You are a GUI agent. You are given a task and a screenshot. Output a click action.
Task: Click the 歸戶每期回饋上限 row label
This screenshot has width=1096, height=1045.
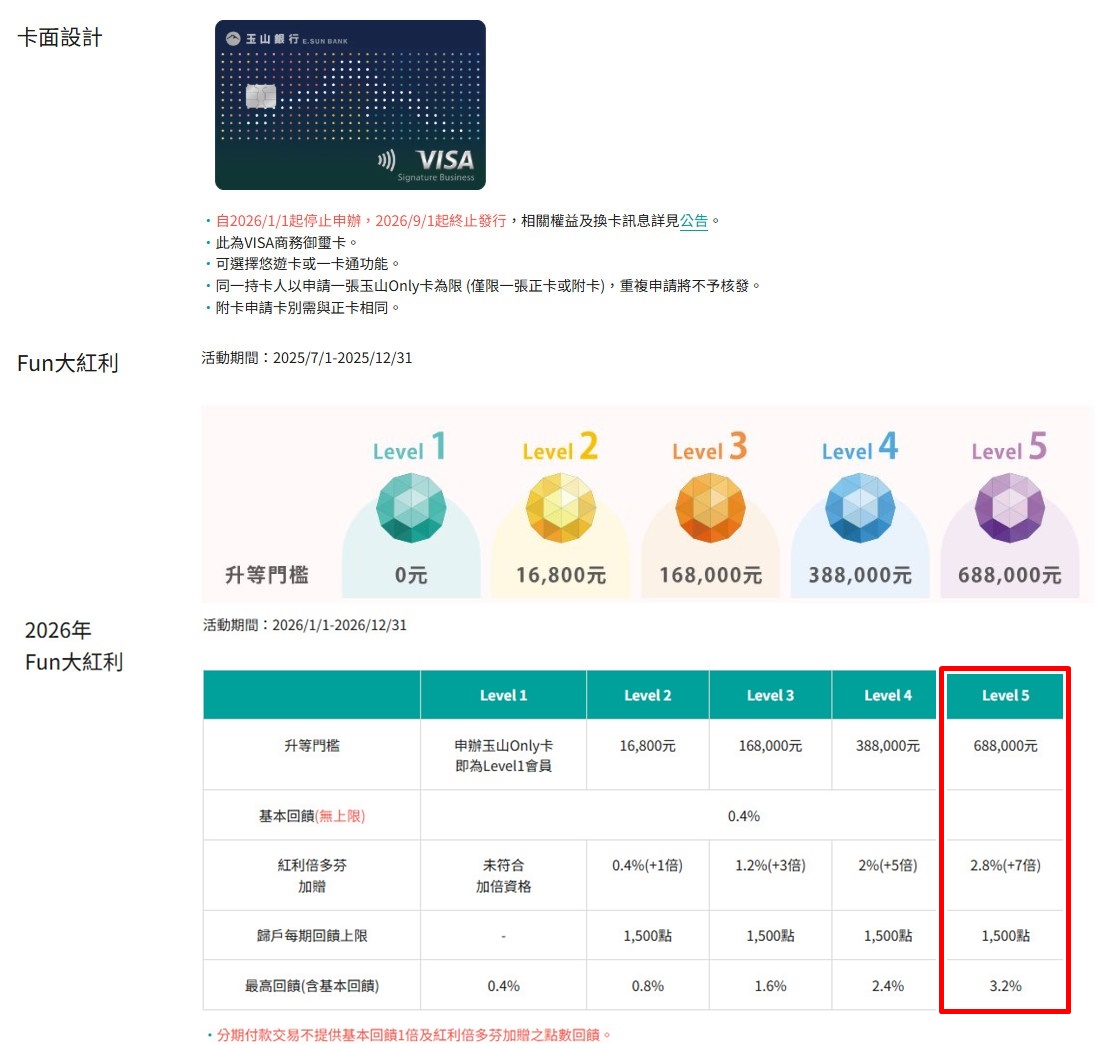click(x=312, y=936)
